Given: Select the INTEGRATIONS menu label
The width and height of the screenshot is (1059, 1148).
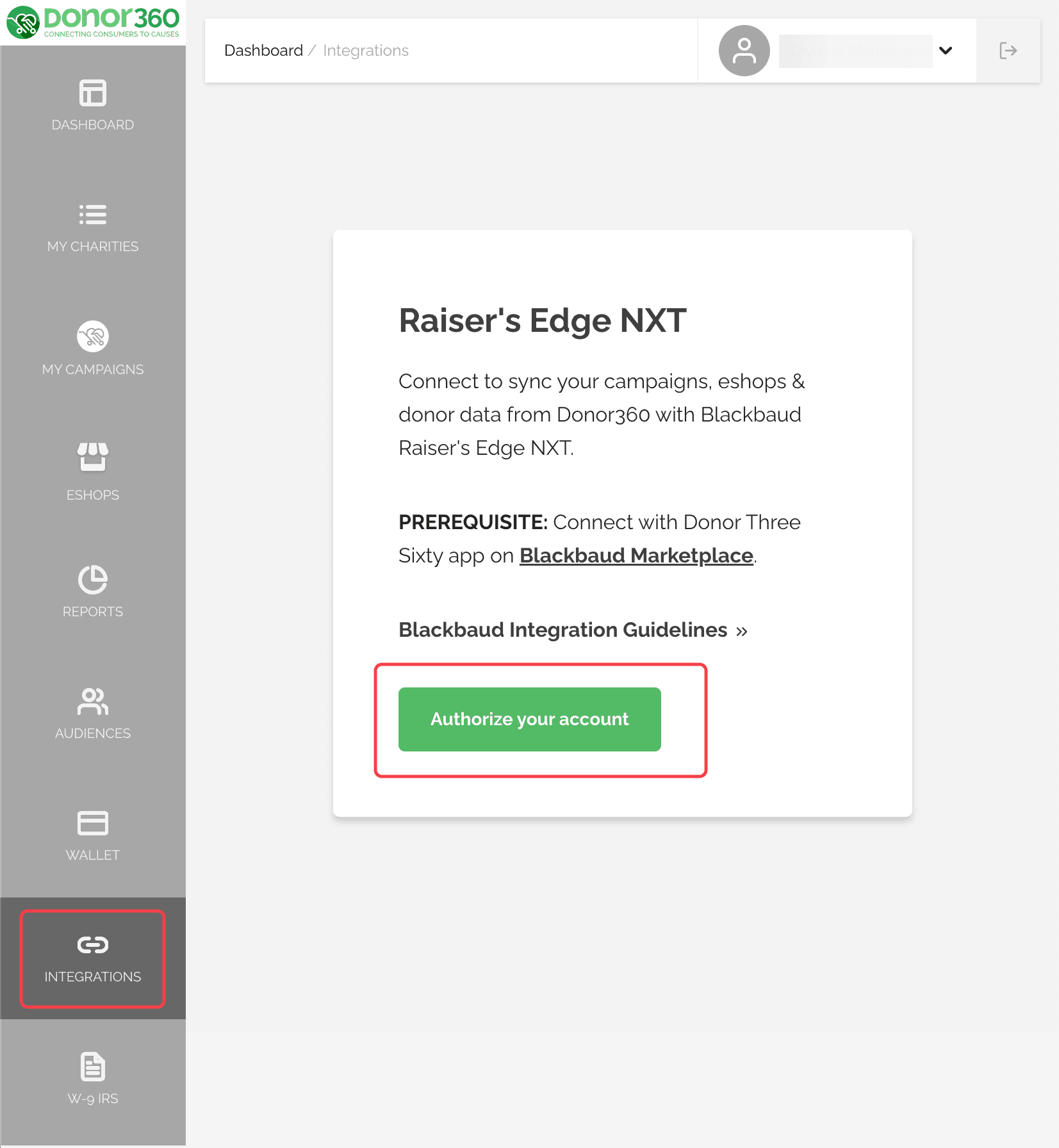Looking at the screenshot, I should 93,977.
